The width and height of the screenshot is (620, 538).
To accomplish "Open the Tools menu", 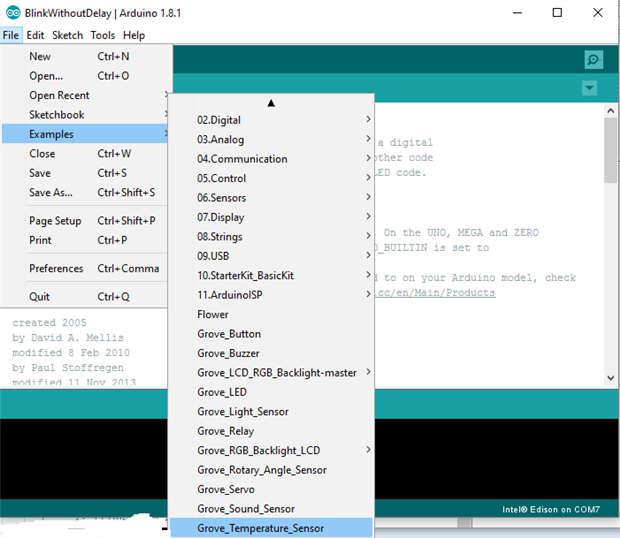I will (x=102, y=35).
